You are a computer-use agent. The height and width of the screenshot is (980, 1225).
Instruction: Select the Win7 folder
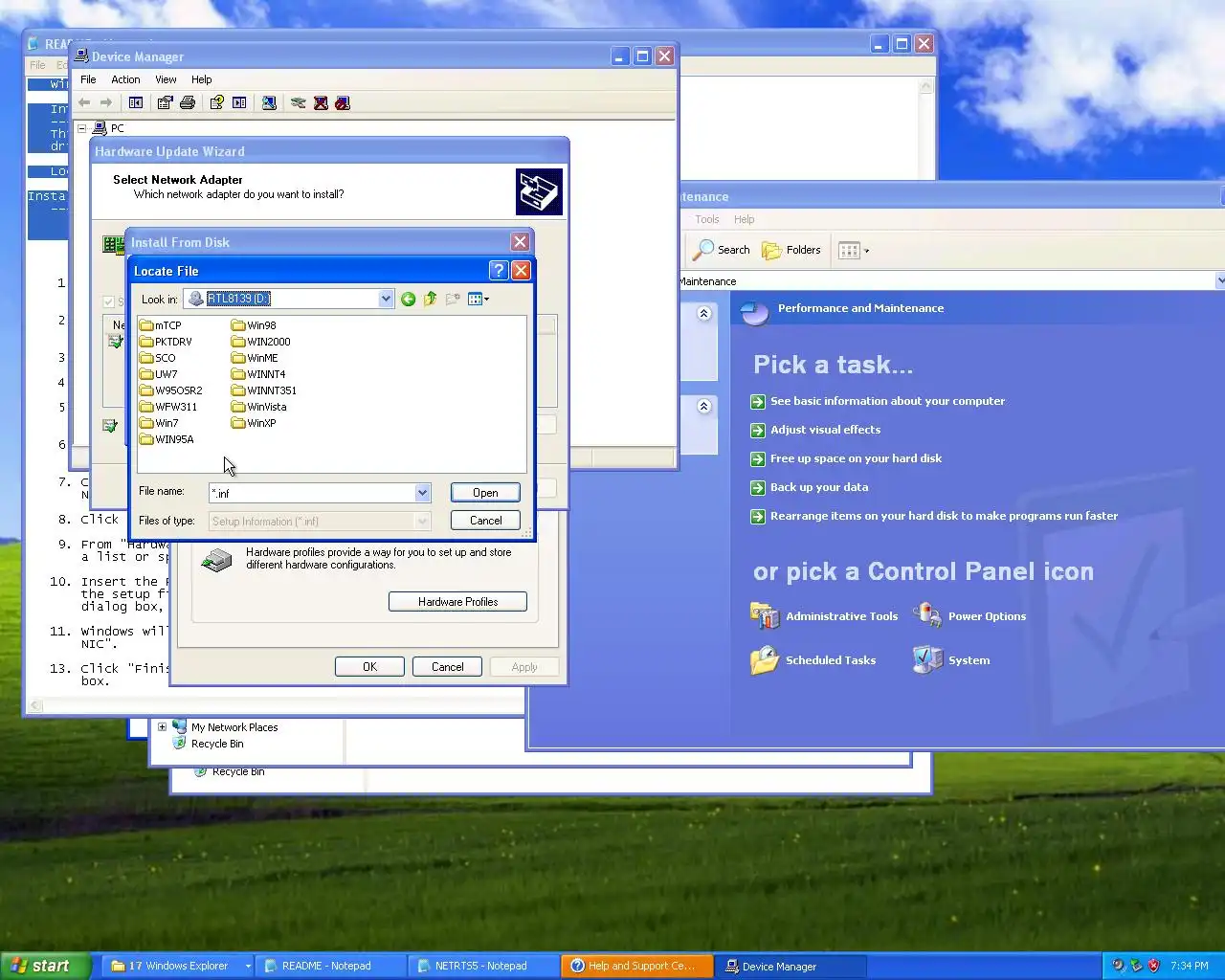[x=159, y=423]
